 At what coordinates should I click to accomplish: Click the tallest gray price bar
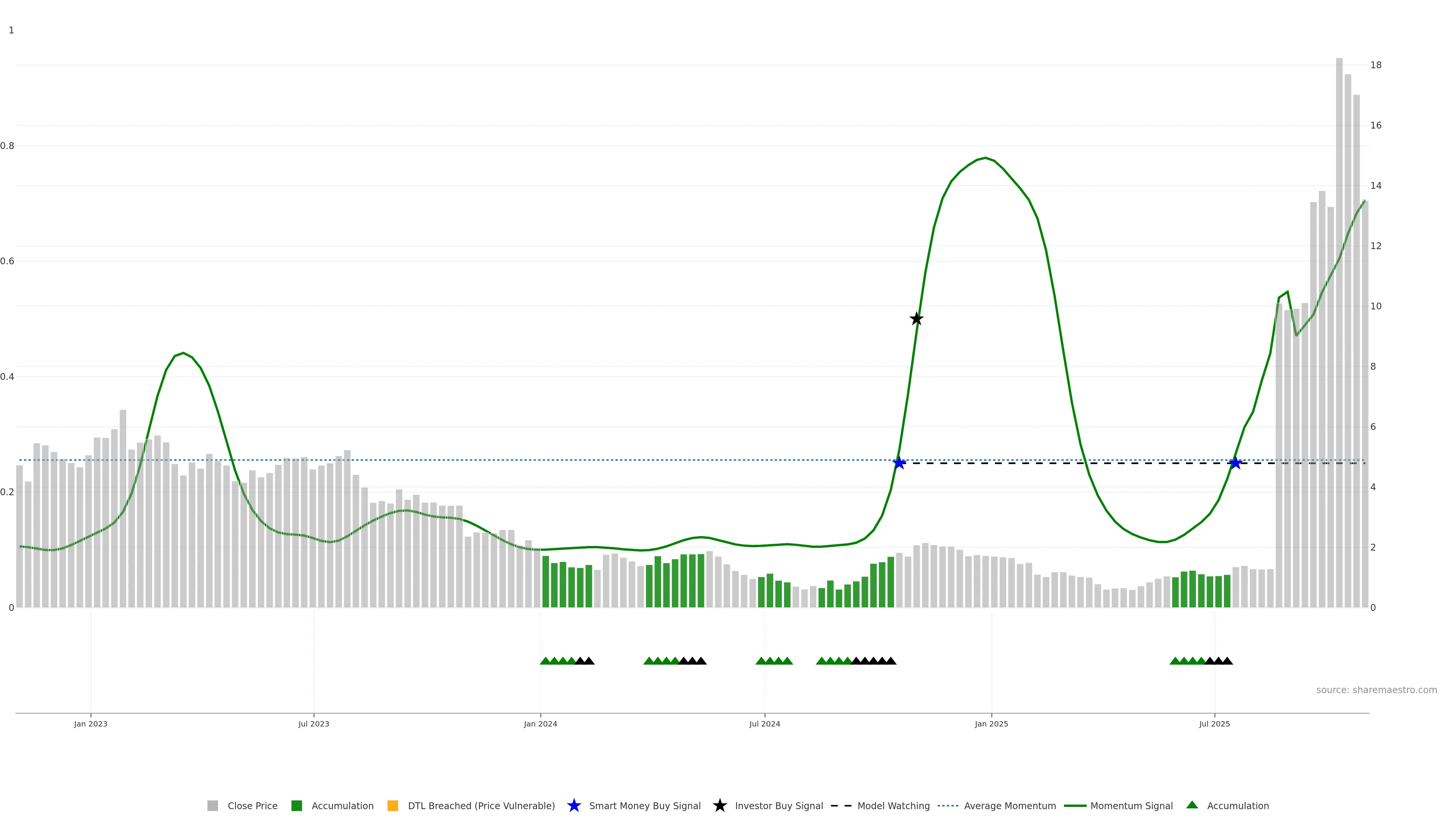tap(1339, 339)
